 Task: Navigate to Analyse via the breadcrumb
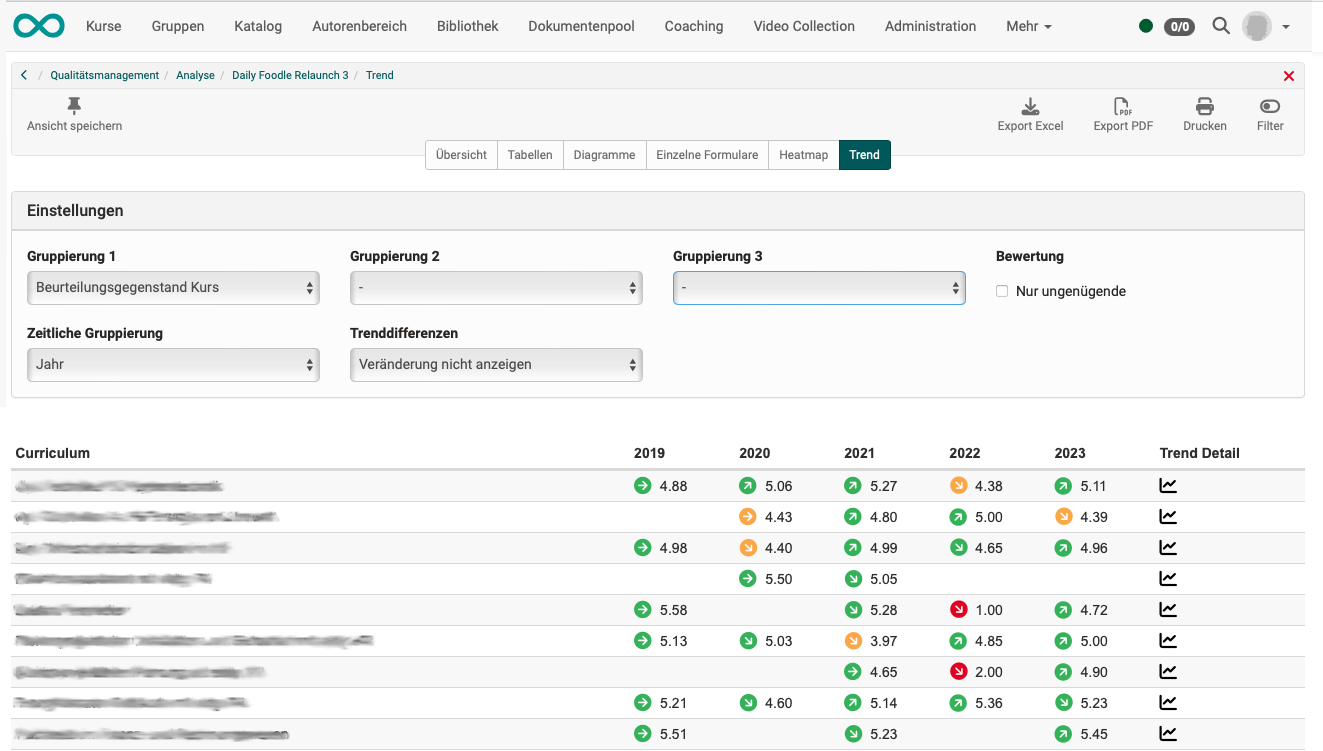(195, 75)
